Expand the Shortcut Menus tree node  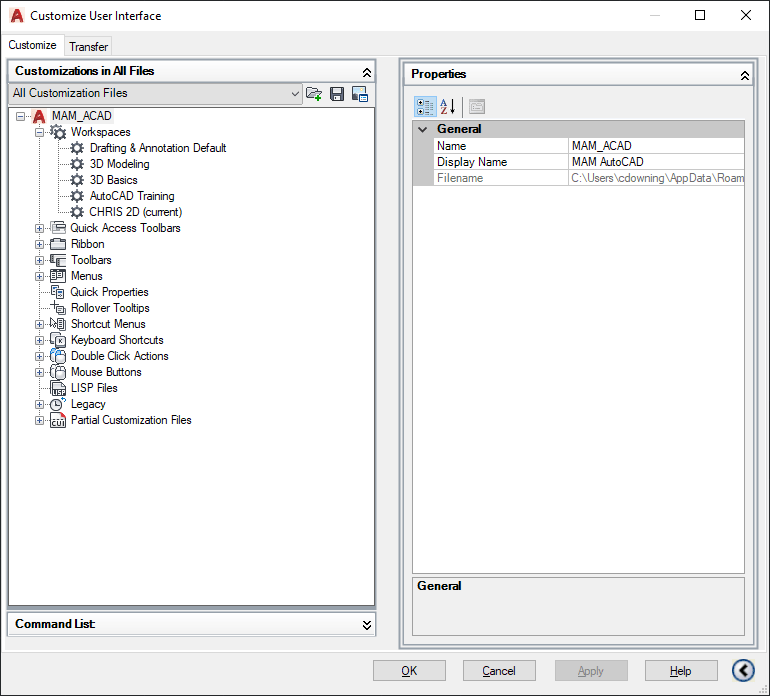click(x=39, y=325)
